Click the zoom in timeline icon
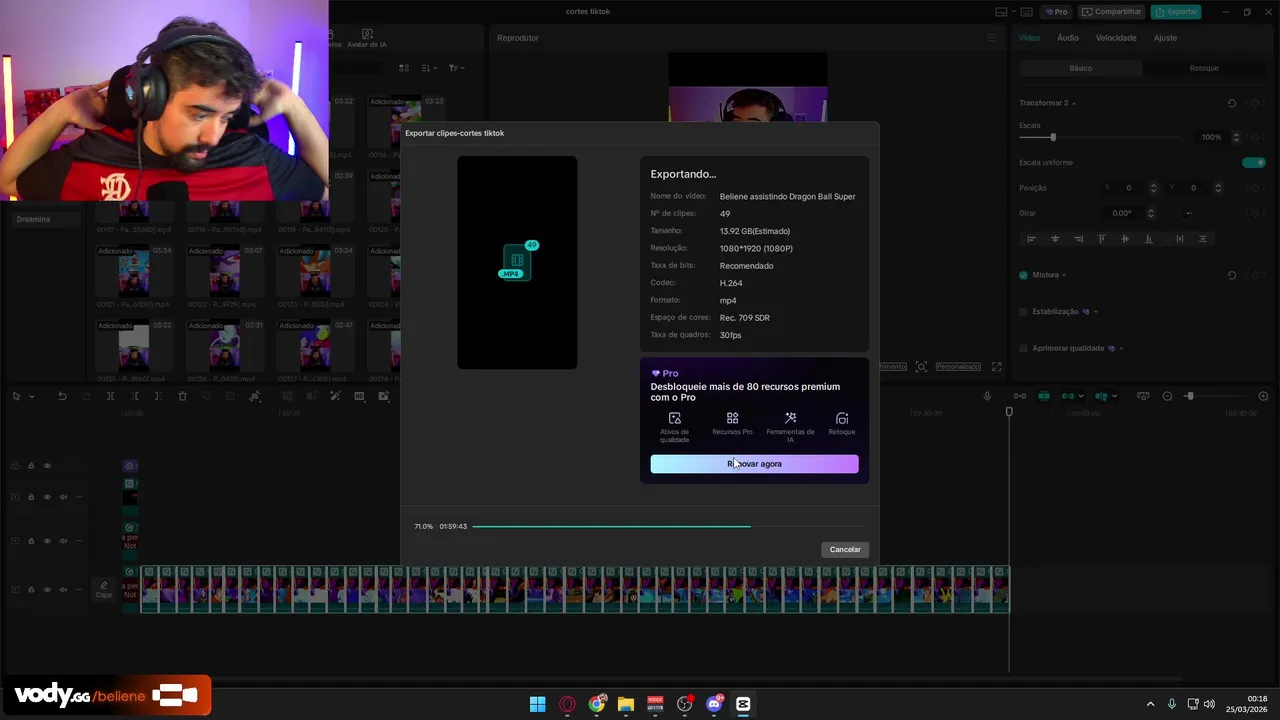 [1263, 396]
